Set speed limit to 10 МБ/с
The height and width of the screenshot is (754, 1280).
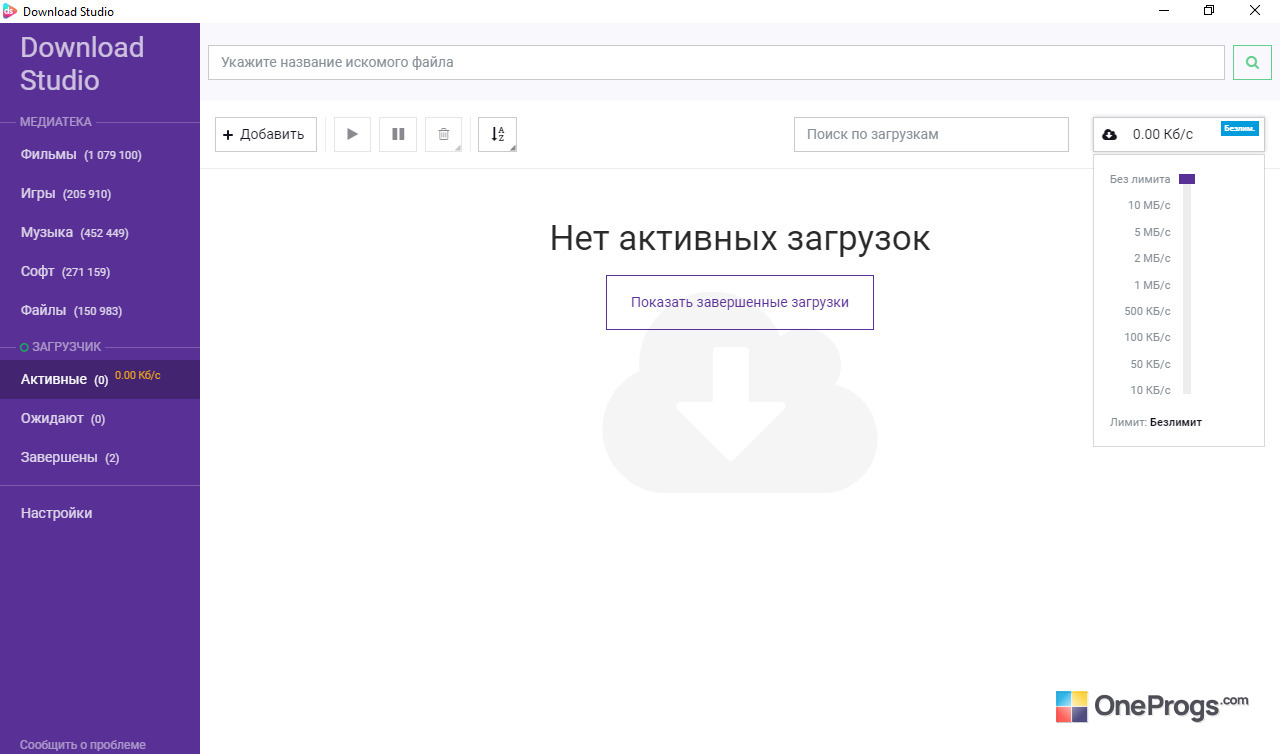click(x=1149, y=205)
